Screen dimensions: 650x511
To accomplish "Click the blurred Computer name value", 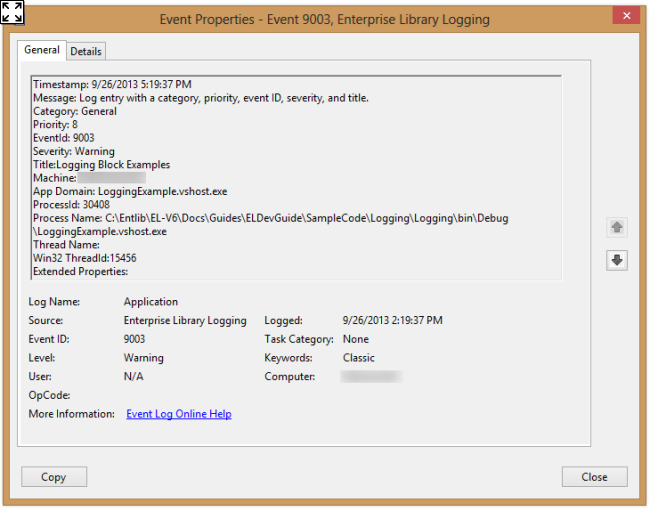I will click(371, 376).
